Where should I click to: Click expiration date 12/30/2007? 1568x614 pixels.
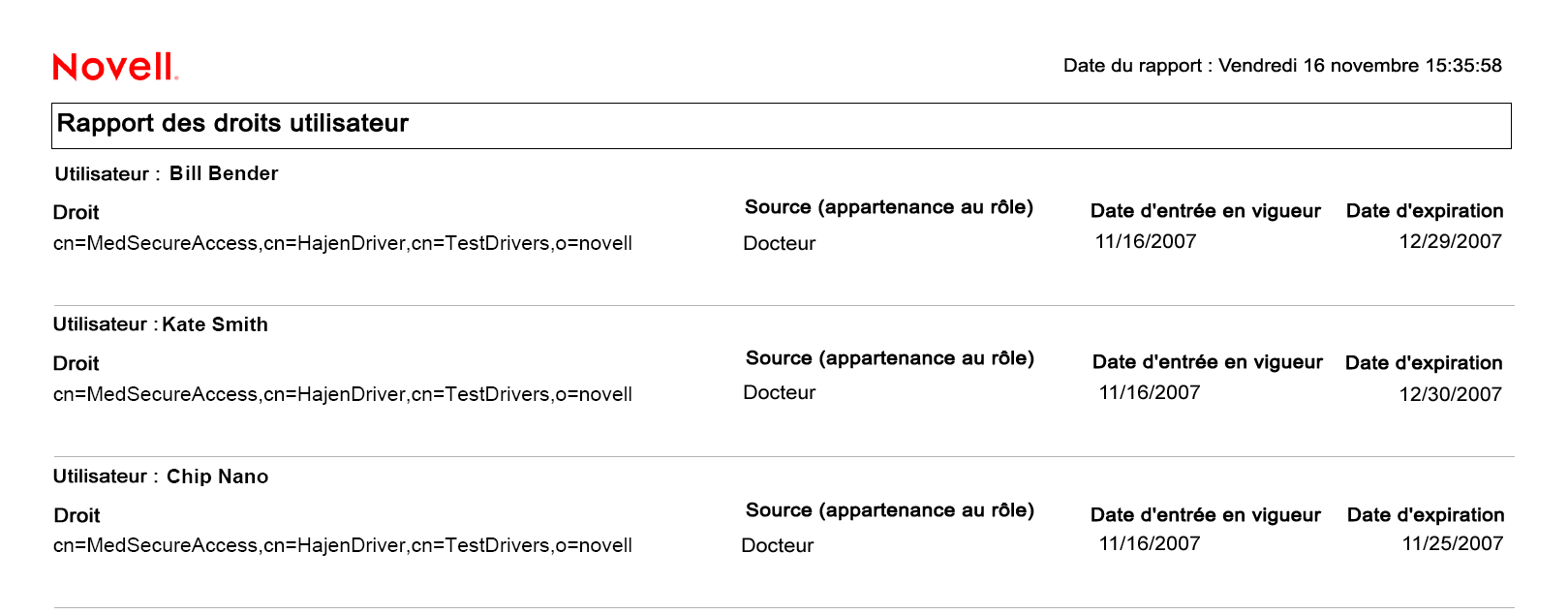tap(1450, 395)
